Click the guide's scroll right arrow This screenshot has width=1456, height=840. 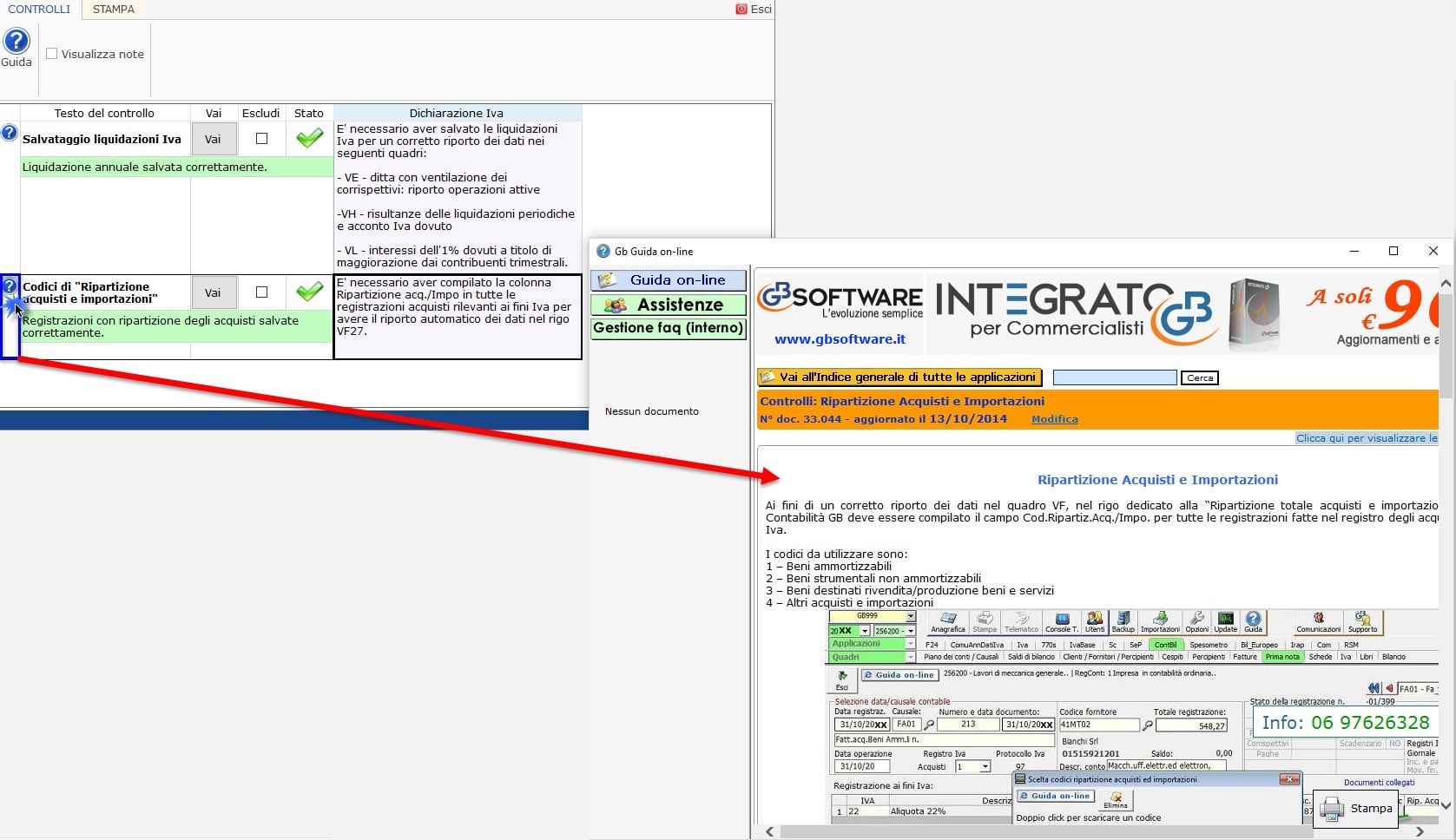click(1420, 831)
